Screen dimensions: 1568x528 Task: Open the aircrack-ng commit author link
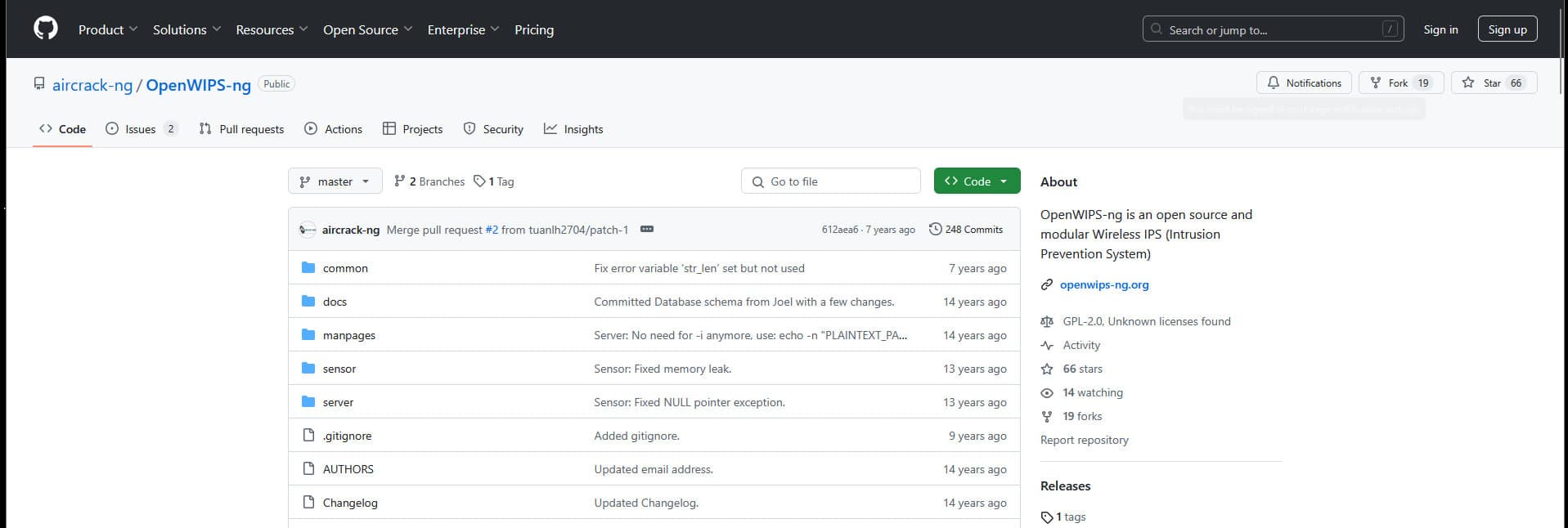[351, 230]
